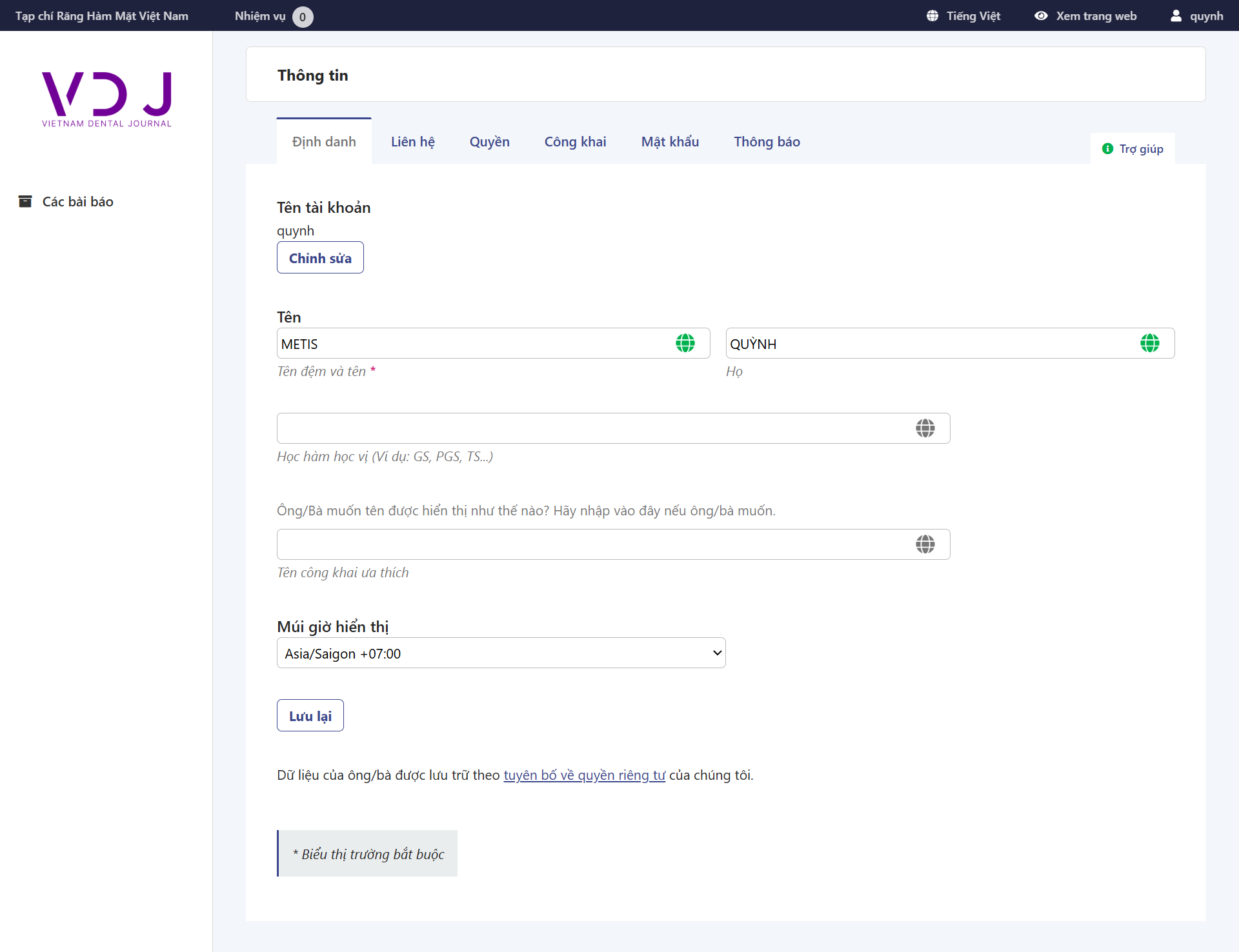Click the green info icon next to Trợ giúp
Image resolution: width=1239 pixels, height=952 pixels.
[1108, 149]
